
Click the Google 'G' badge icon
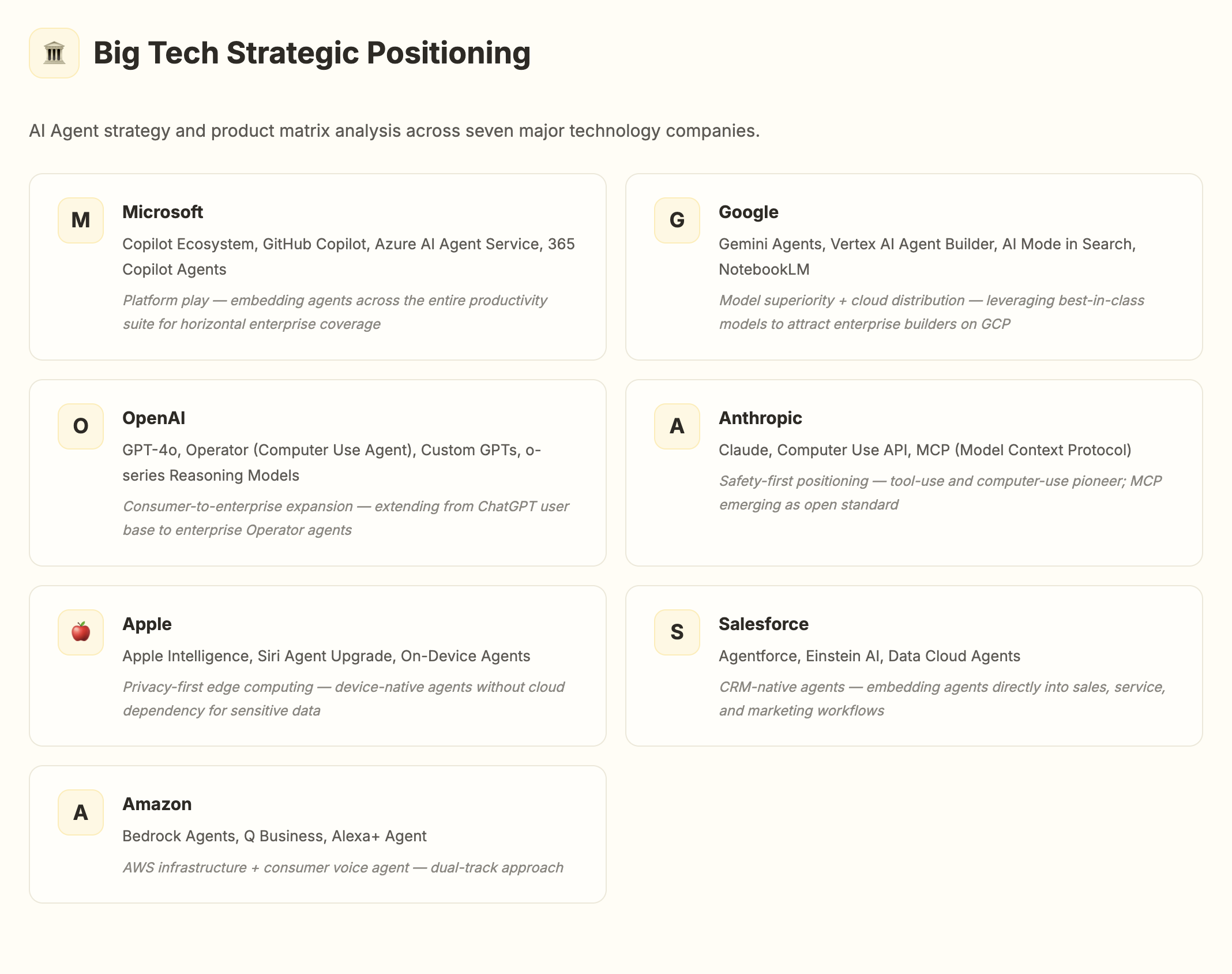(x=677, y=220)
